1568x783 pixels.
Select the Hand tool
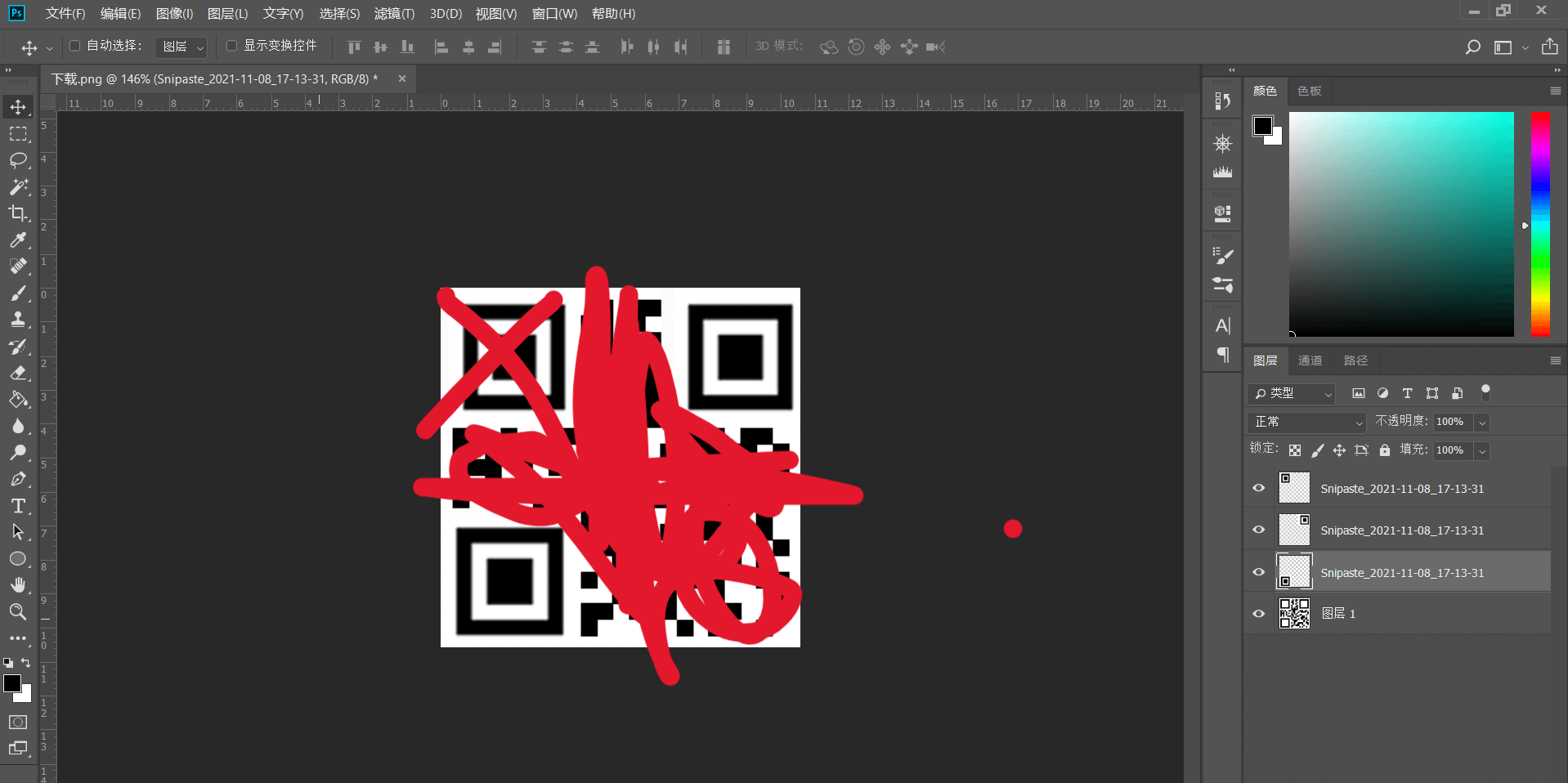18,585
